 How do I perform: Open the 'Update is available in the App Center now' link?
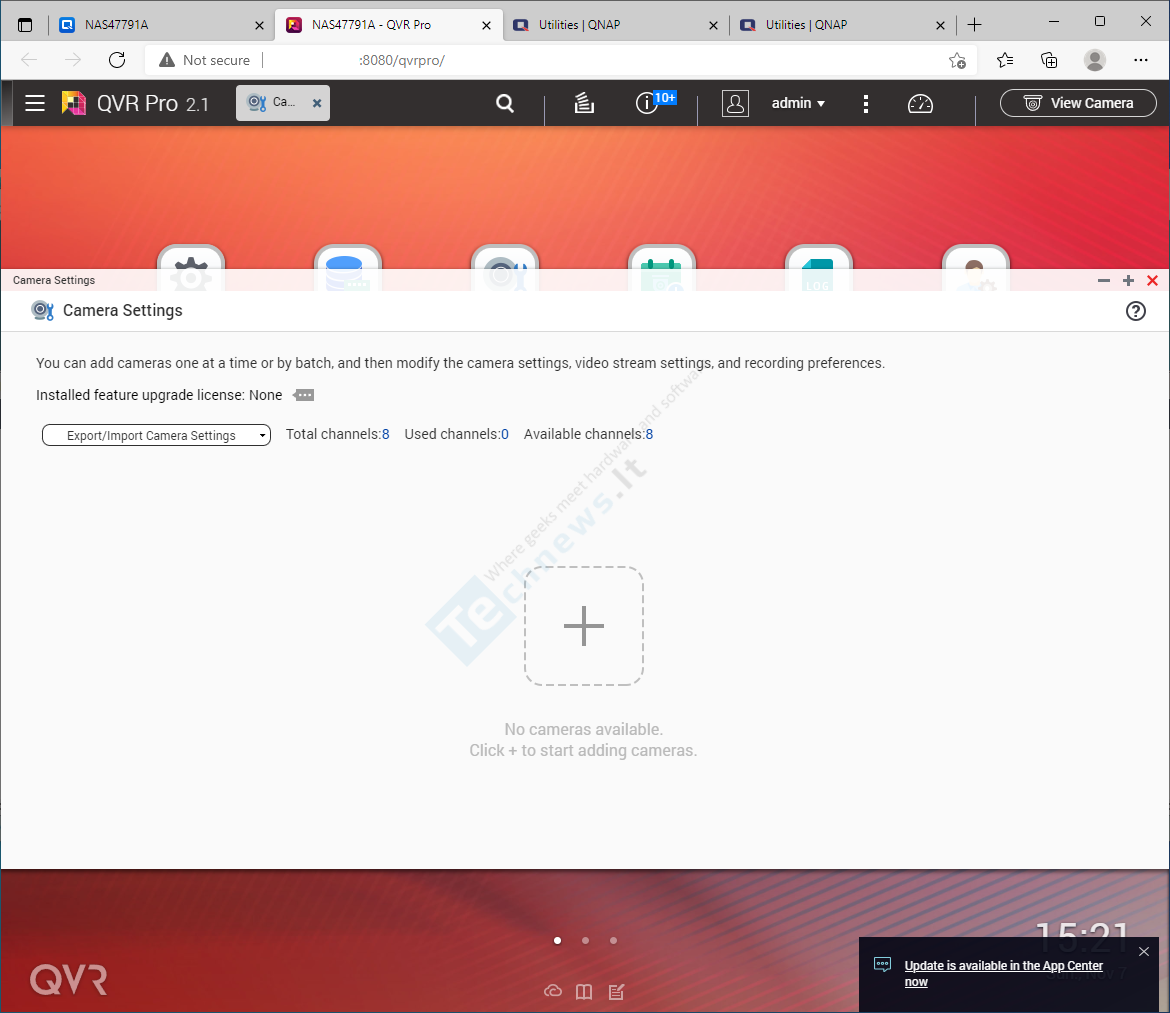click(x=1003, y=973)
